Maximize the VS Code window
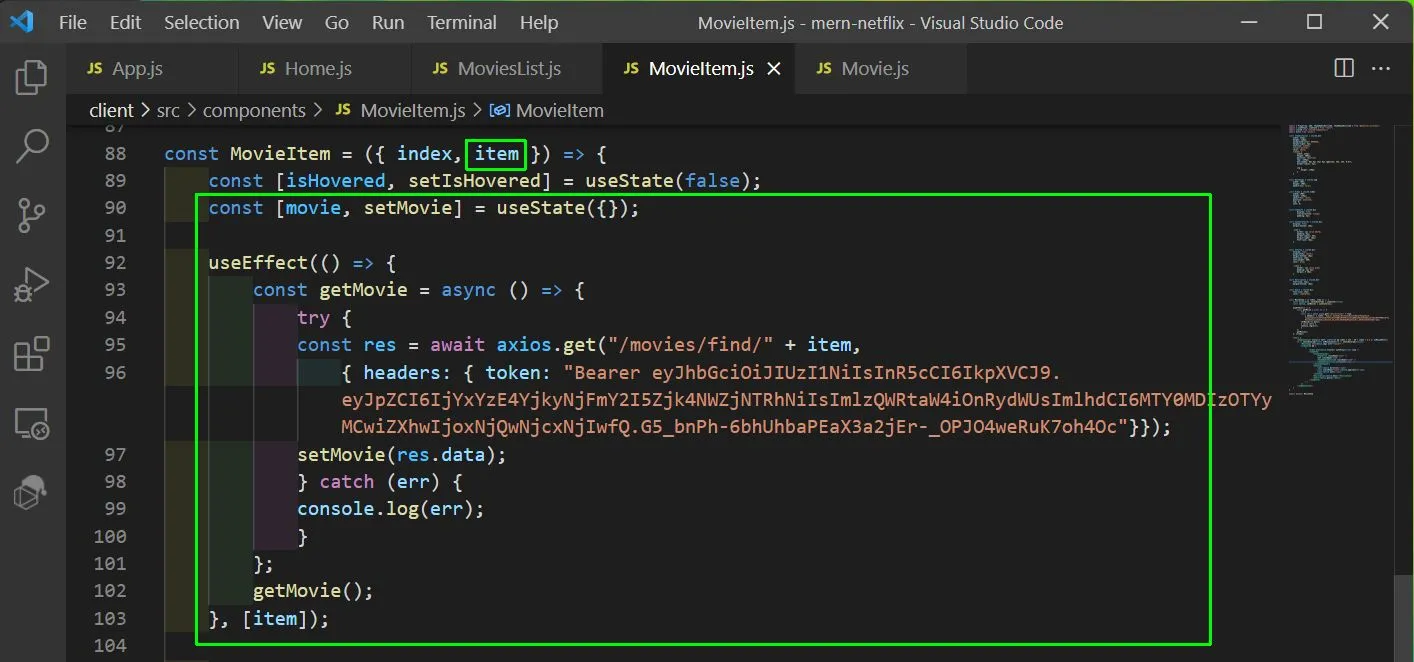 point(1315,22)
